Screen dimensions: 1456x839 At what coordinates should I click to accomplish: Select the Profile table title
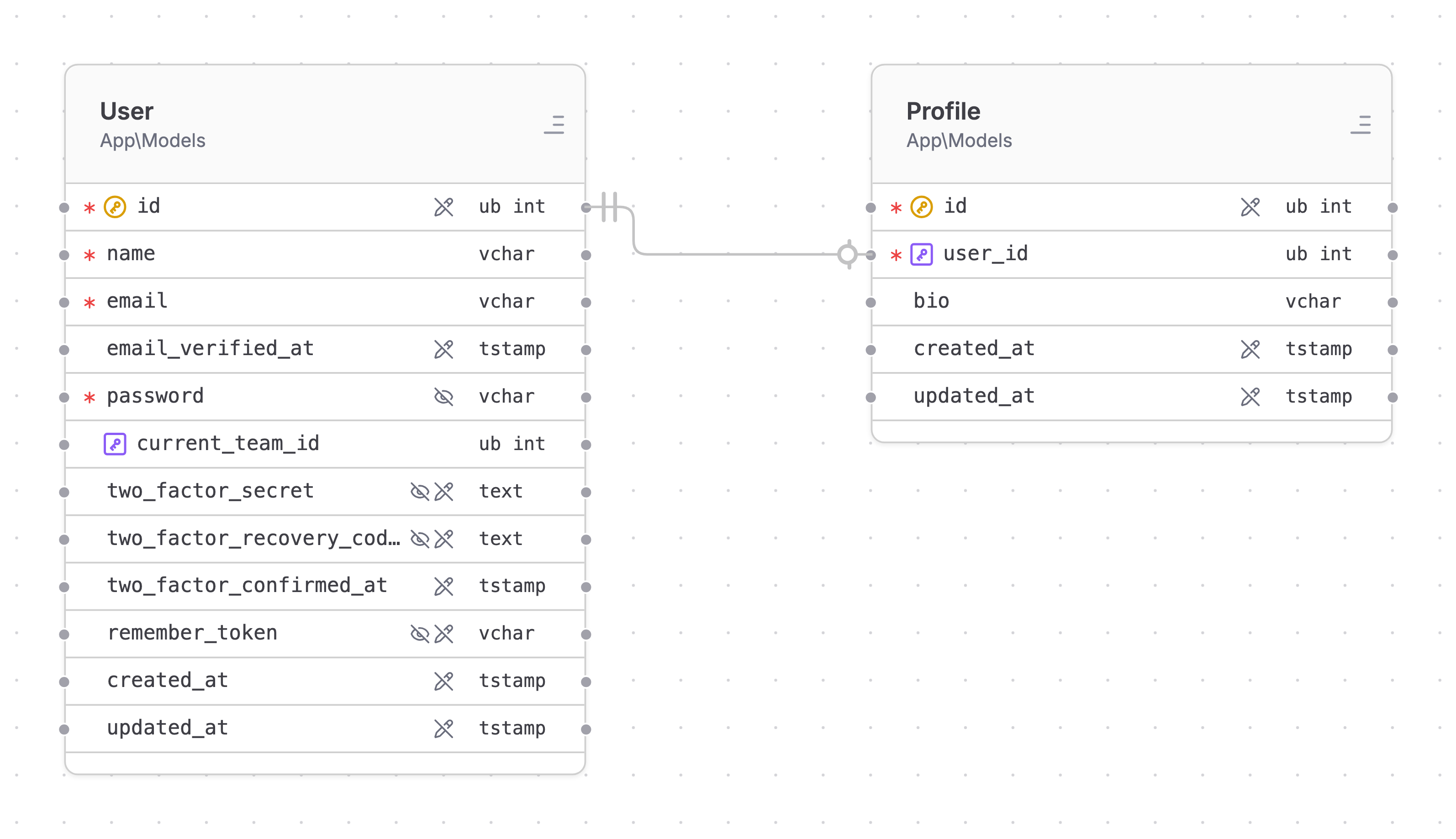click(943, 111)
